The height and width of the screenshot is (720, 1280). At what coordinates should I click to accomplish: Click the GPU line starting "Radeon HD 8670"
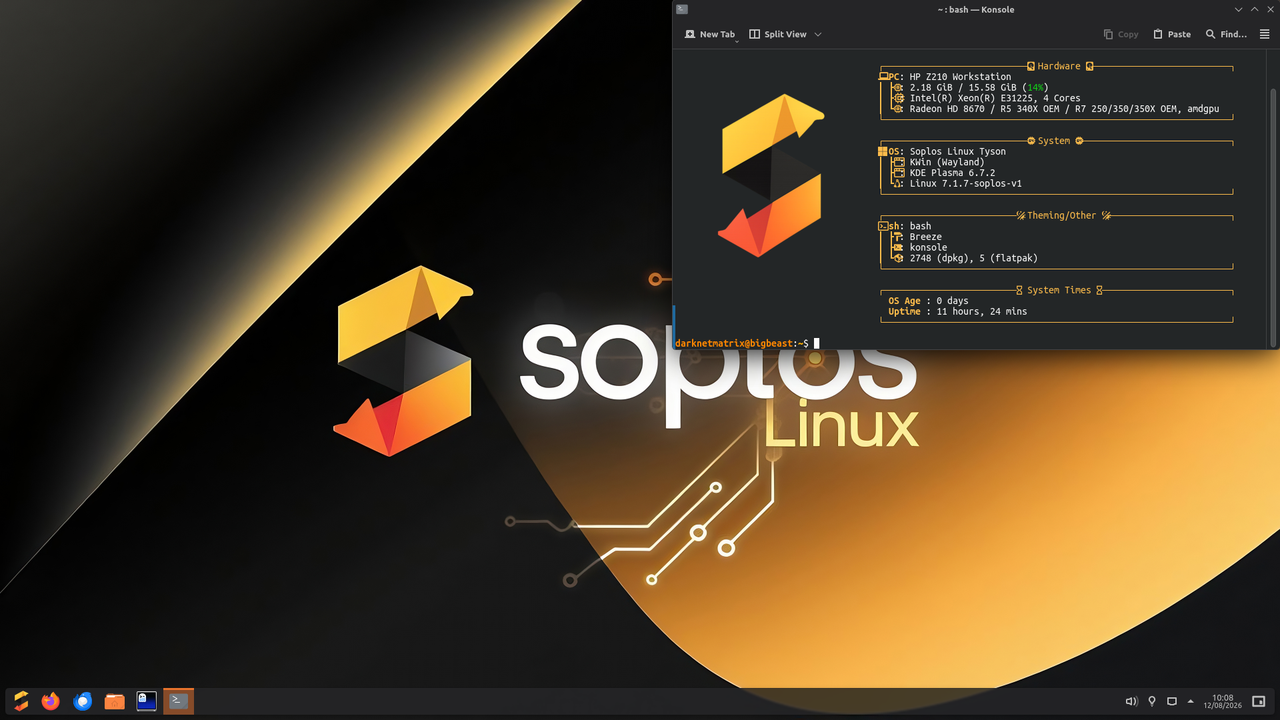(1064, 109)
